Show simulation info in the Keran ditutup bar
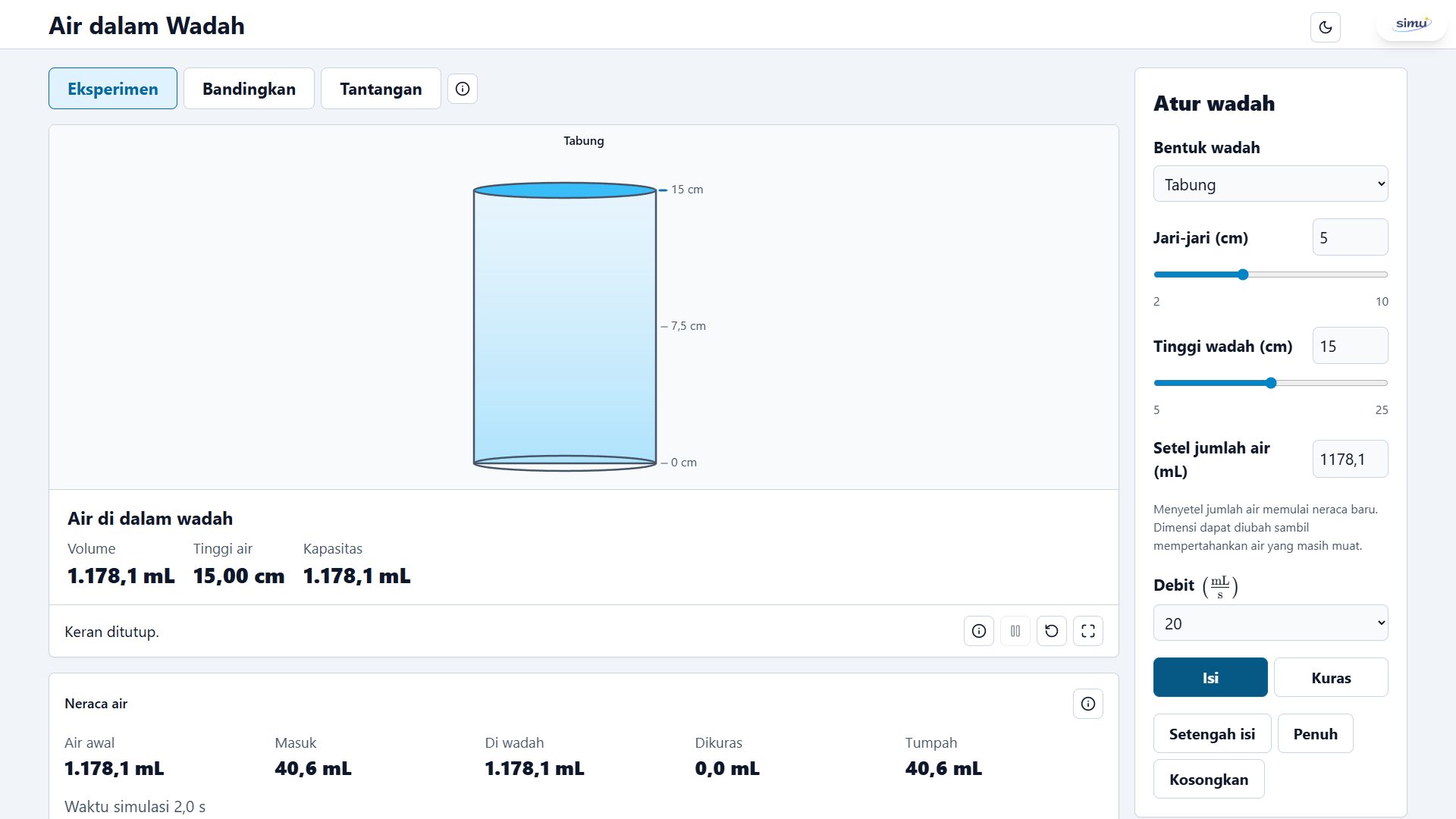 click(979, 631)
